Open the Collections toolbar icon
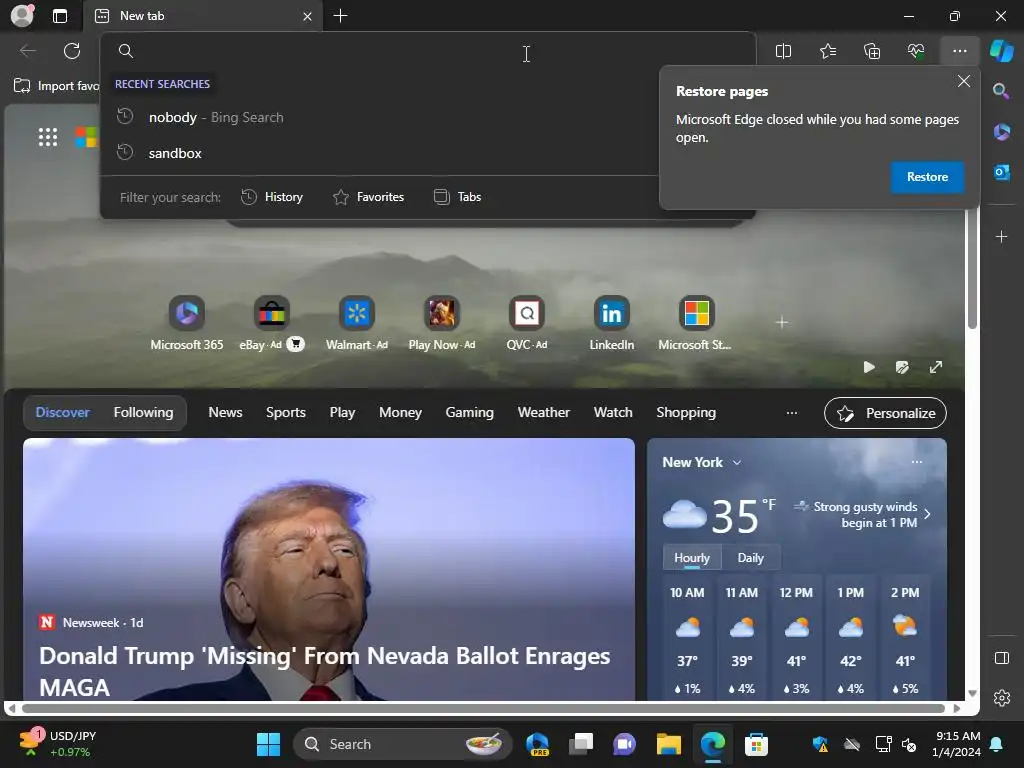The image size is (1024, 768). click(x=872, y=51)
